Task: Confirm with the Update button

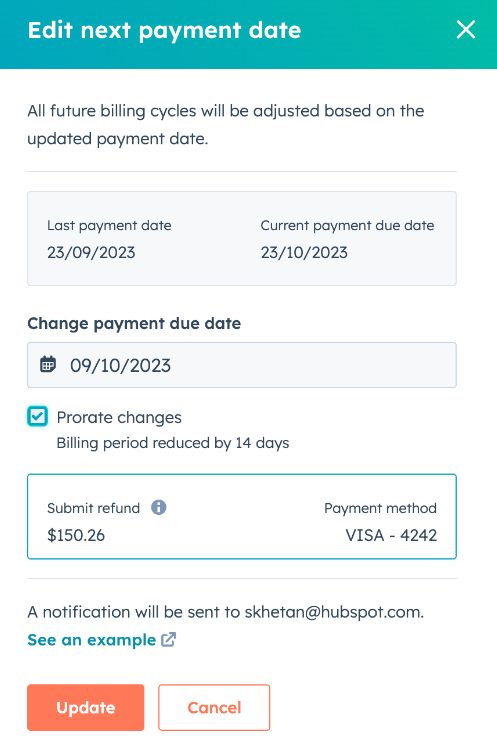Action: [86, 707]
